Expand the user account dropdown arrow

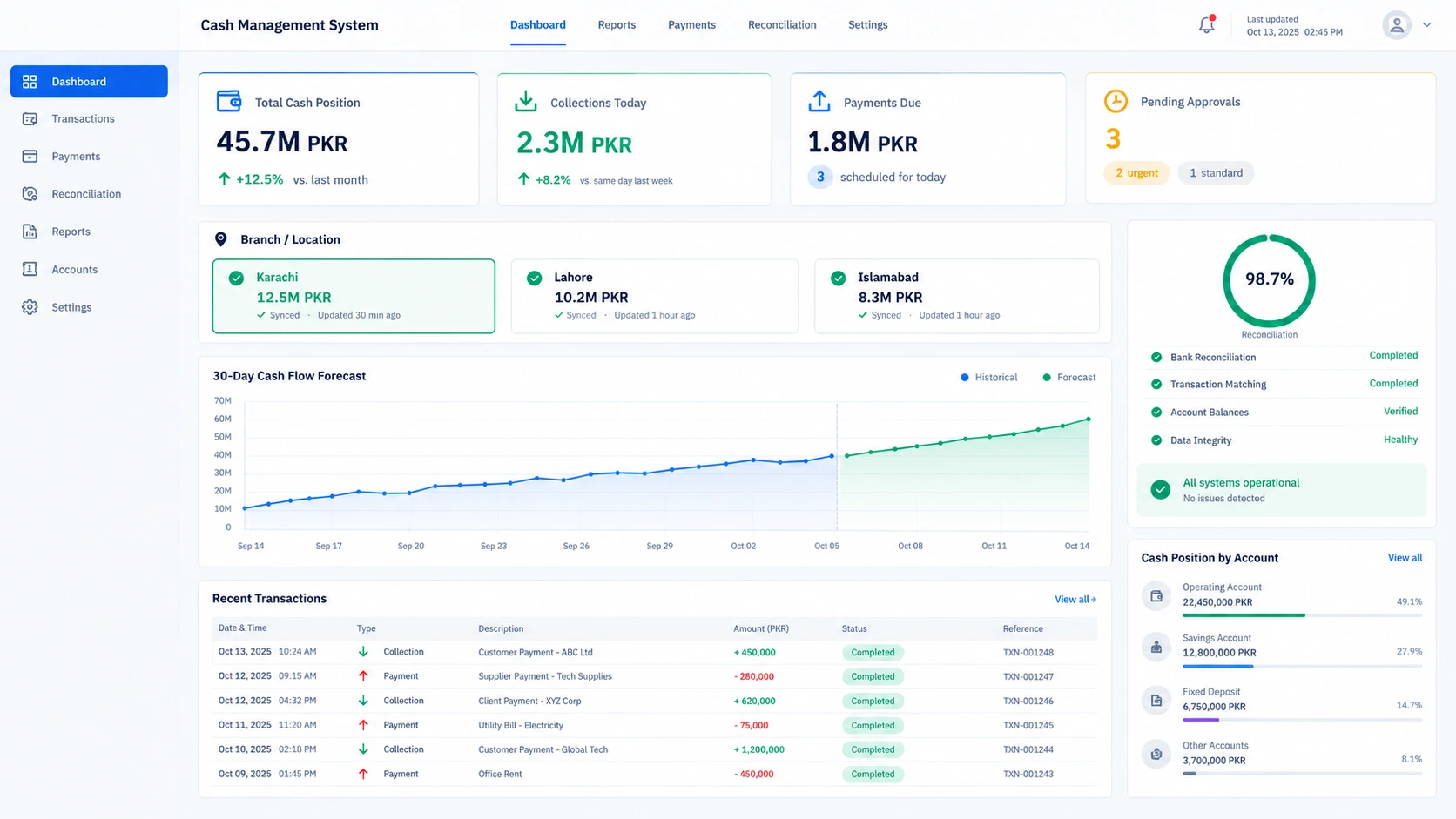click(x=1426, y=25)
